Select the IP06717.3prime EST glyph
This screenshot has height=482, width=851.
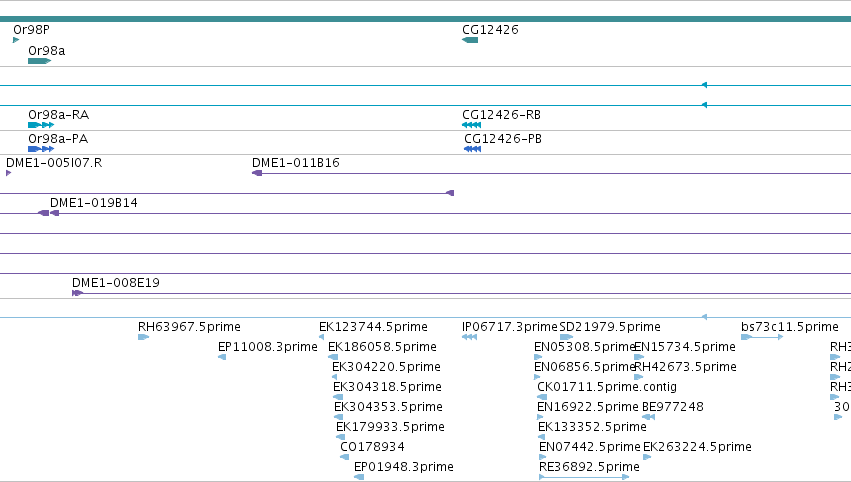tap(469, 337)
